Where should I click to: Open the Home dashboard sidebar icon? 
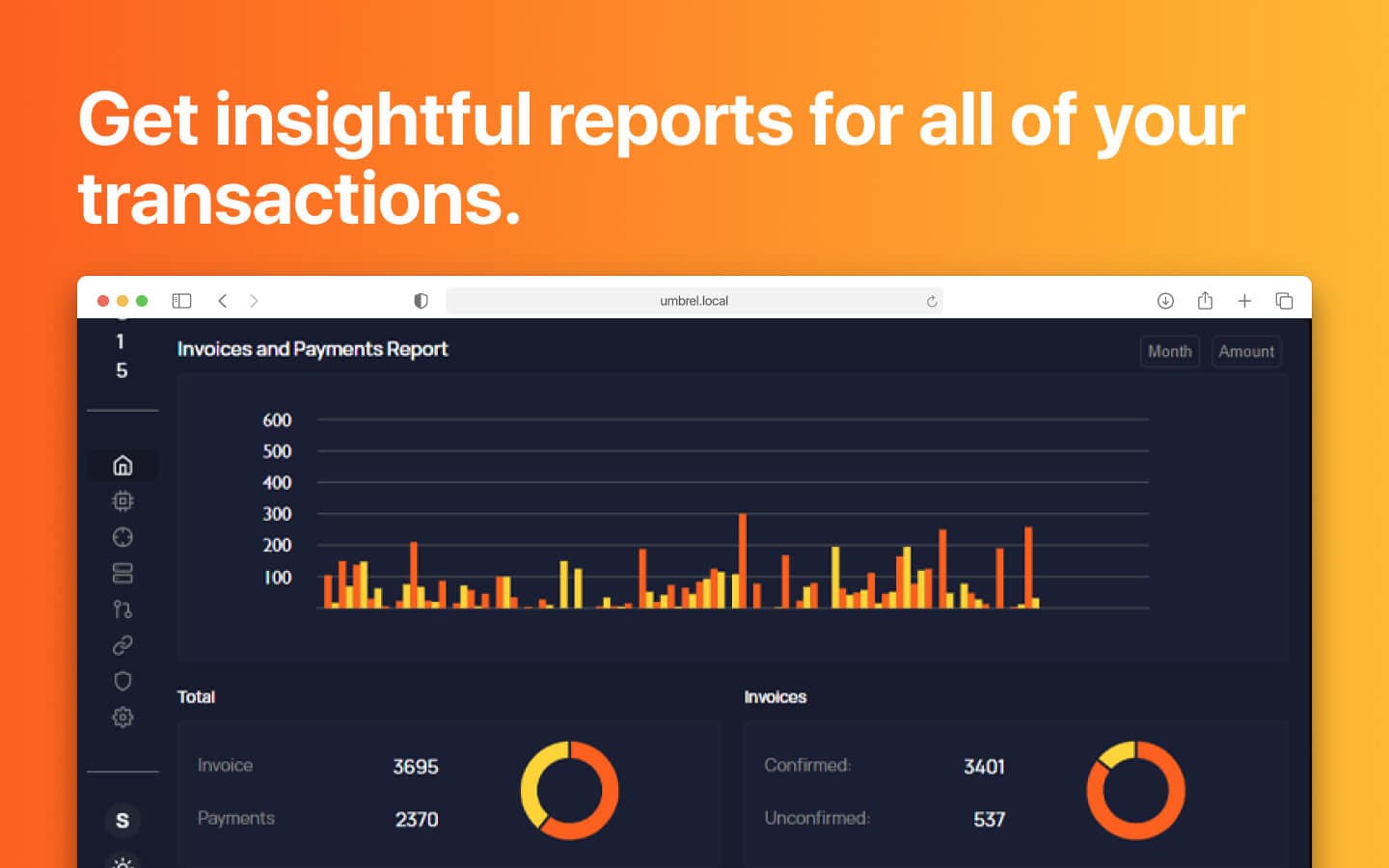123,465
